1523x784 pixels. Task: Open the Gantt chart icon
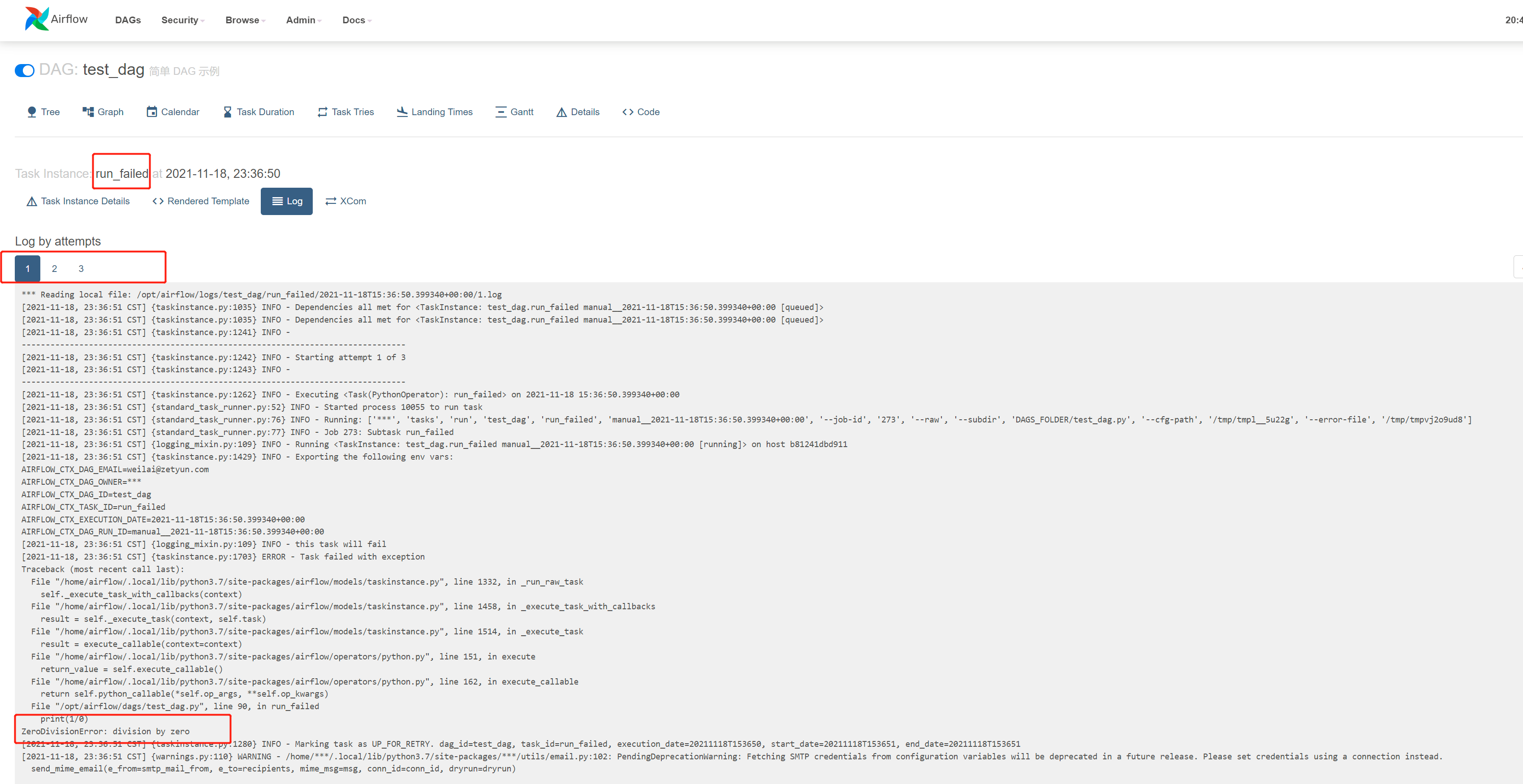point(501,112)
